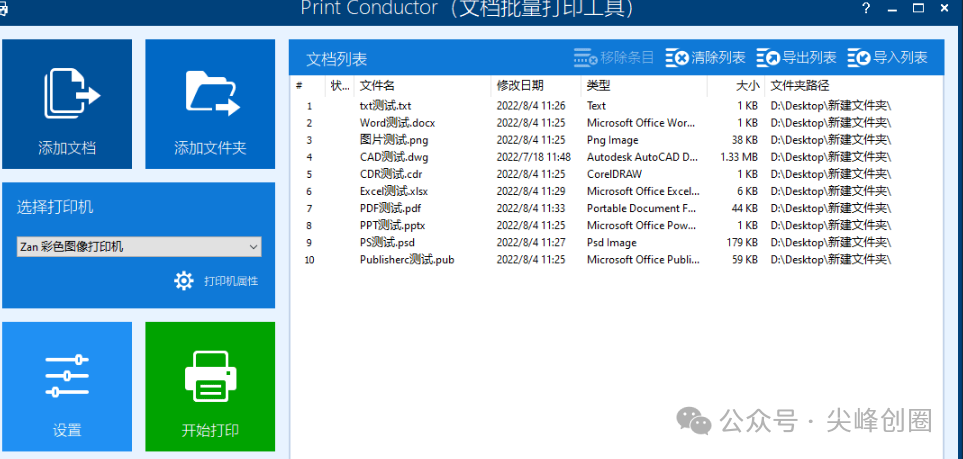Click the 导出列表 export list button

(796, 58)
